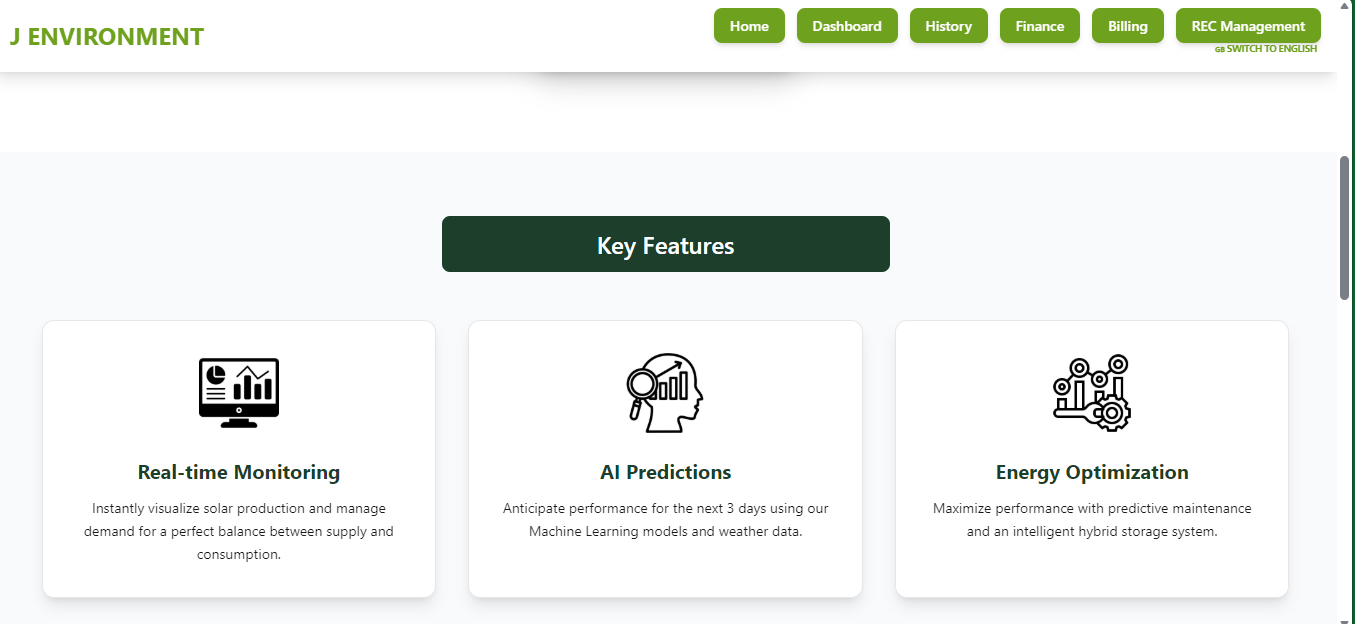Select the Finance nav button
1355x624 pixels.
(x=1040, y=26)
